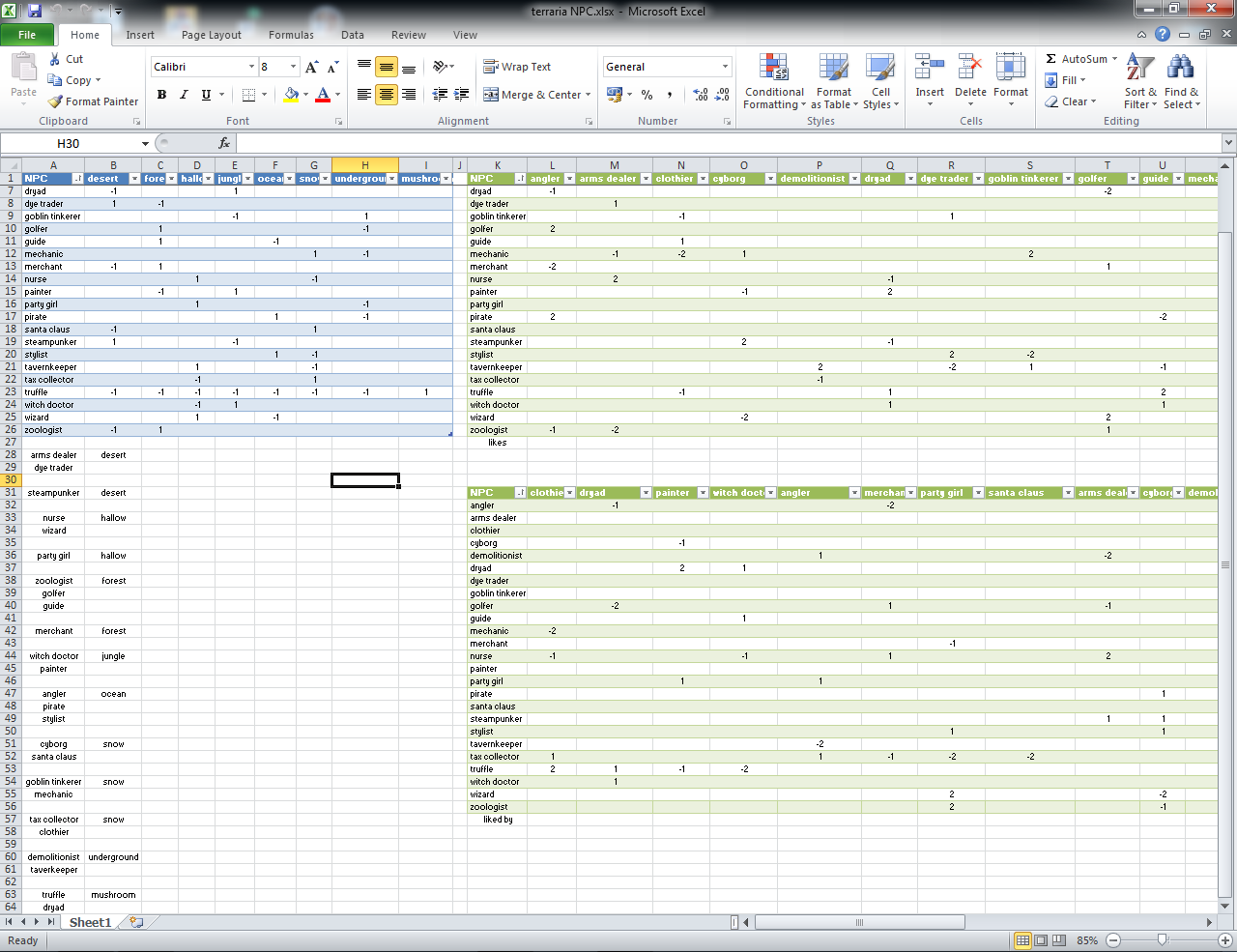Apply Percent Style

coord(647,95)
